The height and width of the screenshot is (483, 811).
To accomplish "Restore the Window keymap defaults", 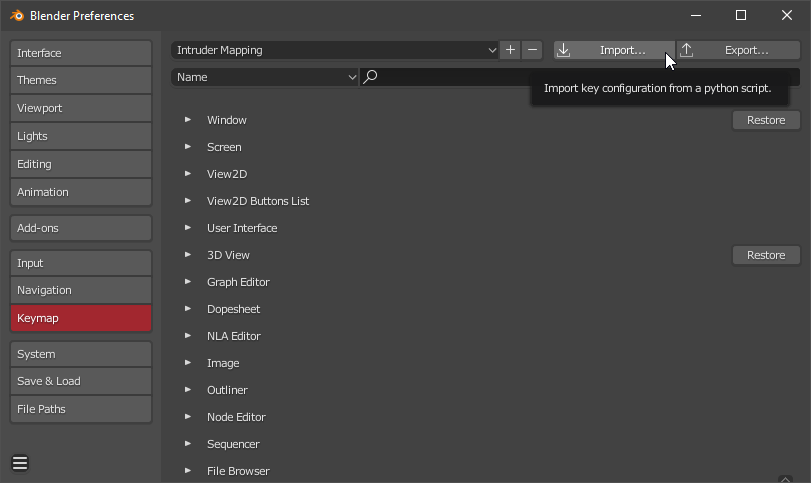I will pyautogui.click(x=766, y=120).
